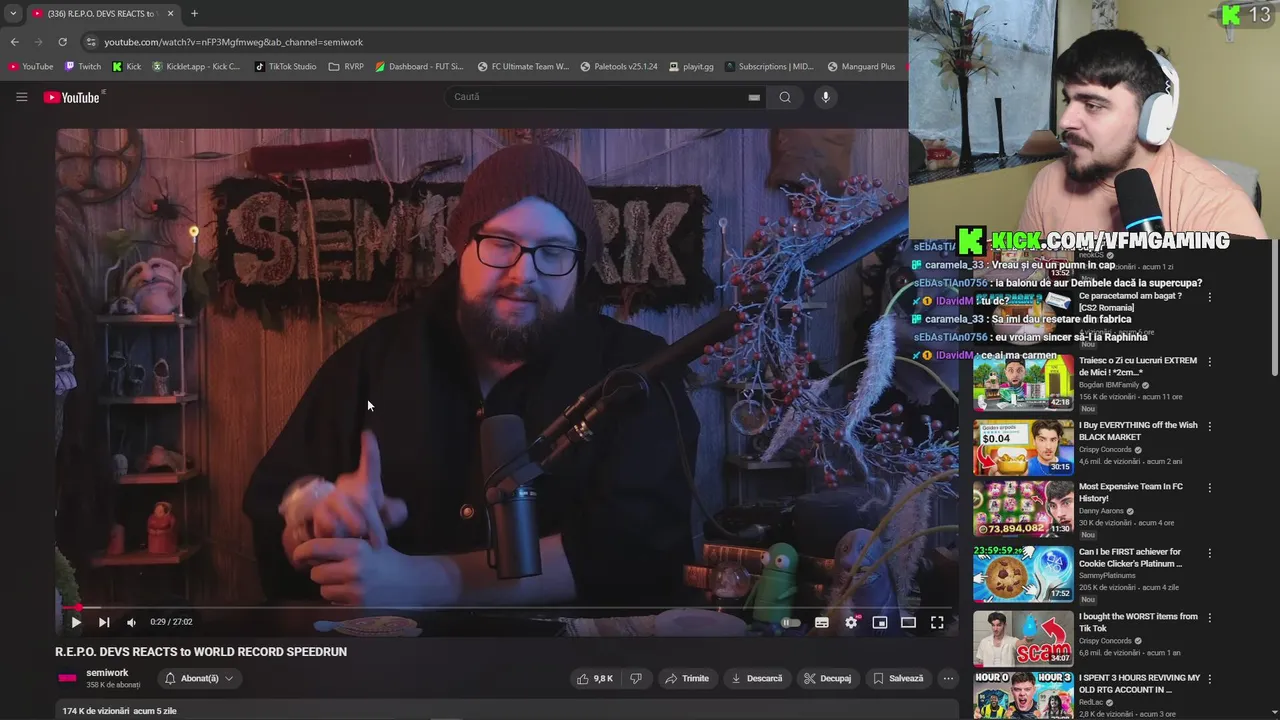The width and height of the screenshot is (1280, 720).
Task: Open the semiwork channel name link
Action: tap(107, 673)
